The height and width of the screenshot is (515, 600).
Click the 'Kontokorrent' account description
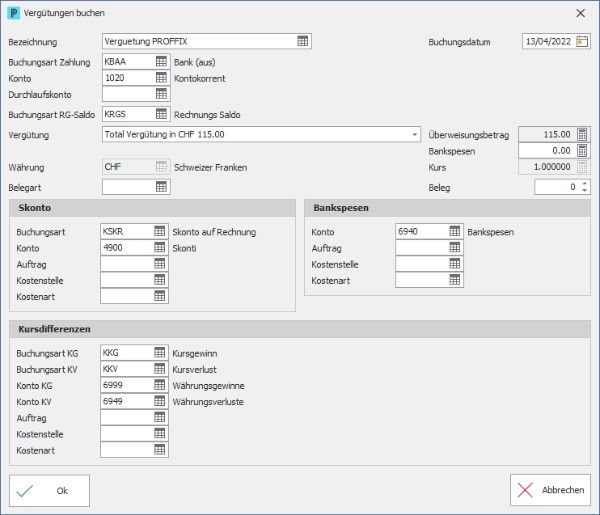[x=200, y=78]
